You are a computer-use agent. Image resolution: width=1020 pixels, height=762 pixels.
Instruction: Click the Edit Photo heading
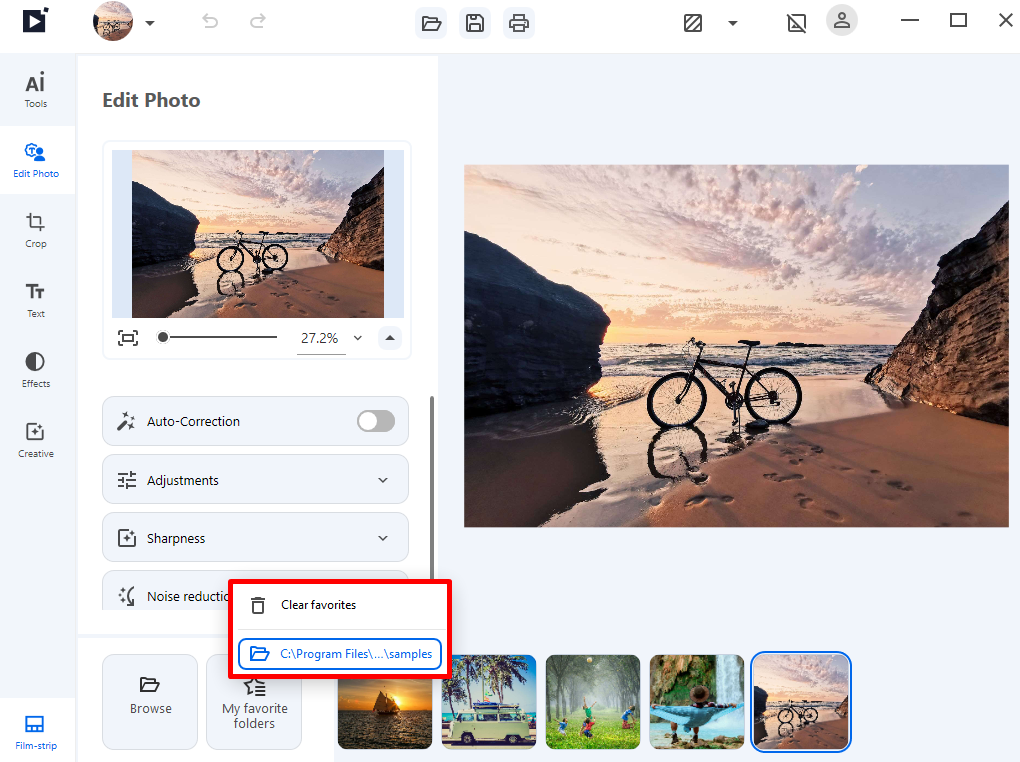coord(152,100)
